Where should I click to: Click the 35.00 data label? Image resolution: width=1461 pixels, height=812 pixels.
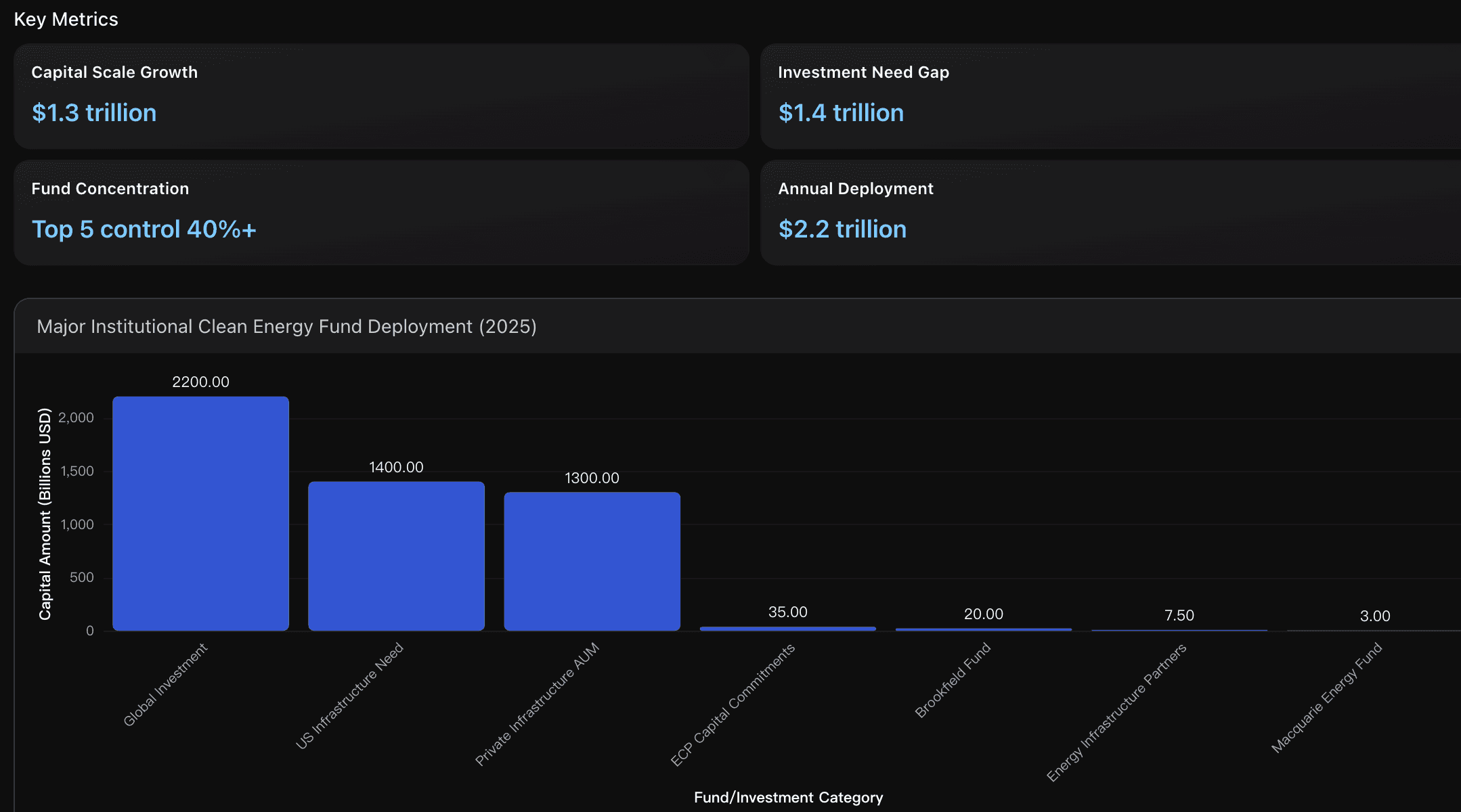coord(787,612)
